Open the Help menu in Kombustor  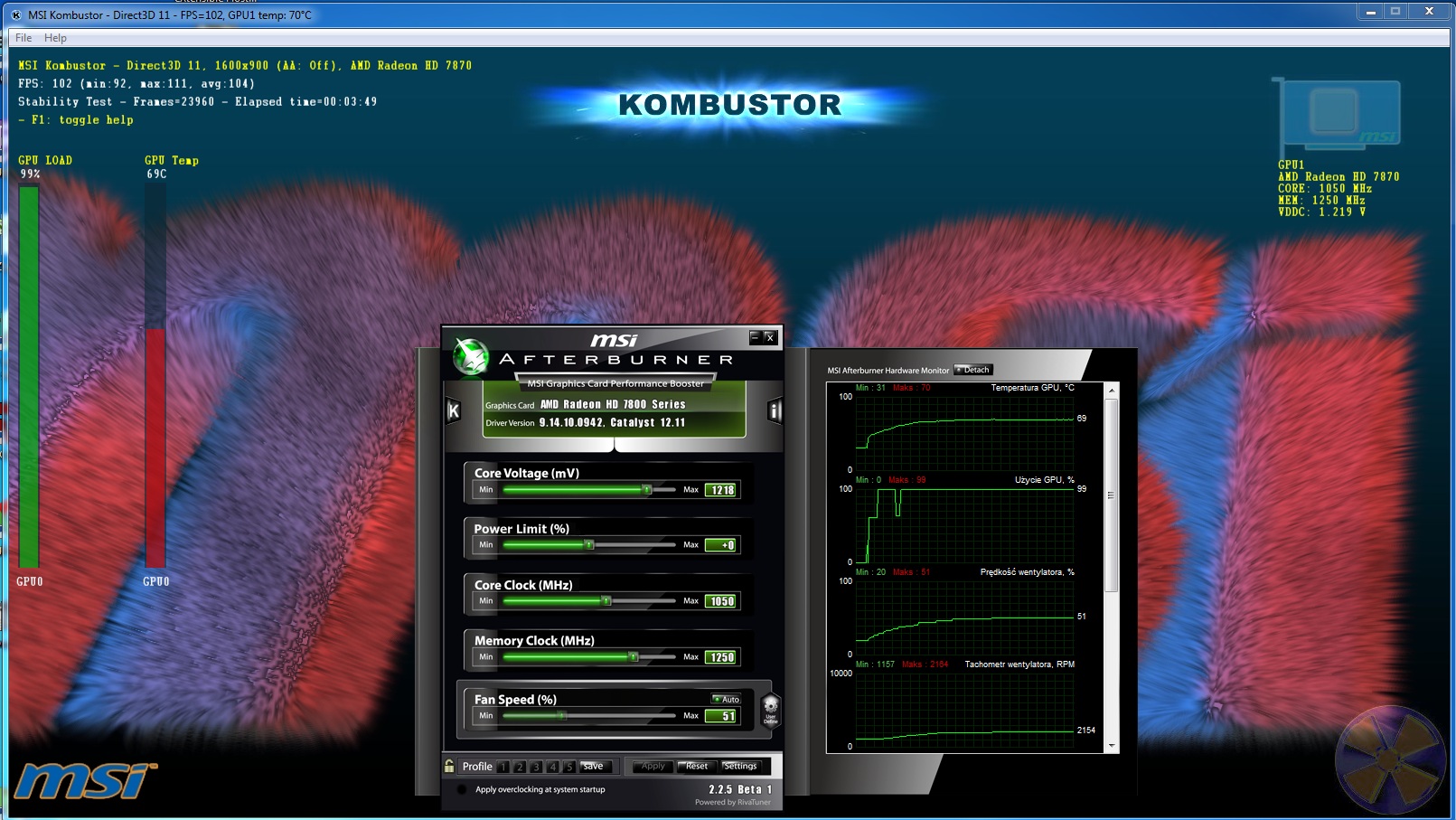click(55, 38)
